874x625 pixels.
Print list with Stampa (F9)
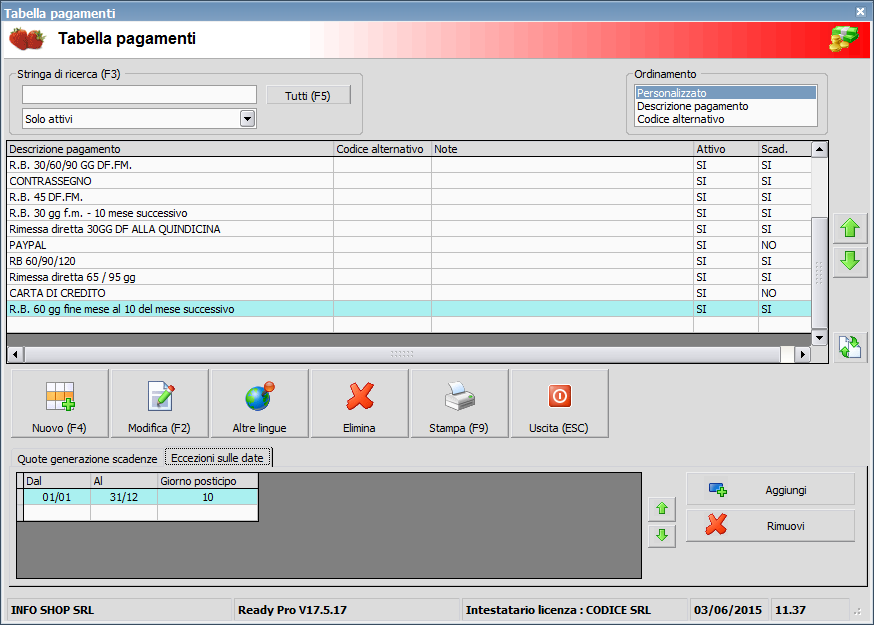tap(459, 403)
